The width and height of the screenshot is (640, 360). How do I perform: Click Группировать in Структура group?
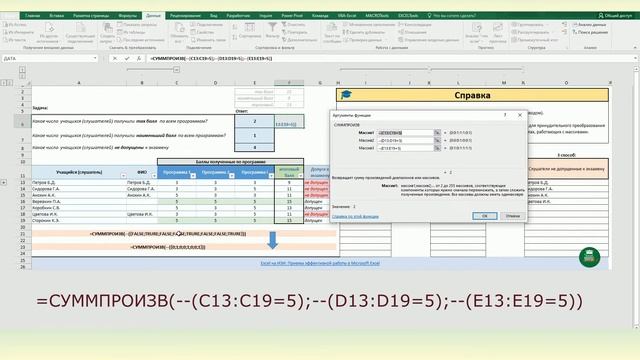[x=530, y=25]
